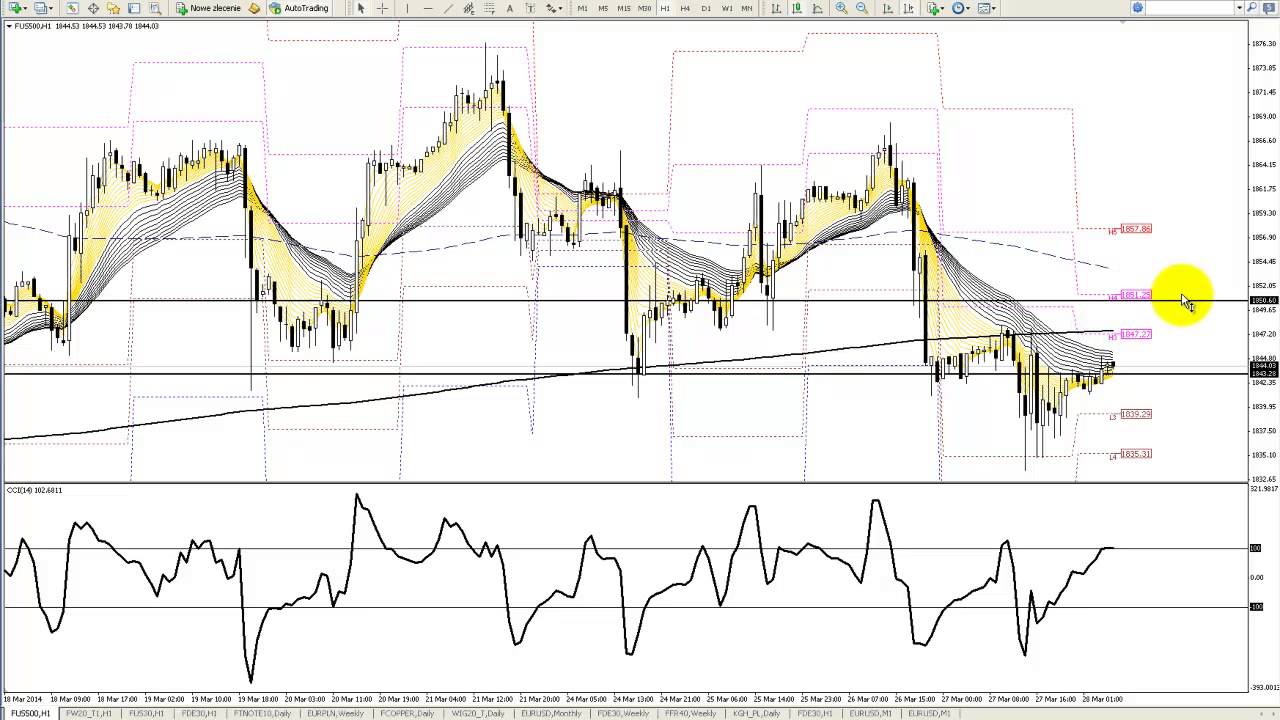Select the text 'A' tool
Image resolution: width=1280 pixels, height=720 pixels.
tap(510, 8)
